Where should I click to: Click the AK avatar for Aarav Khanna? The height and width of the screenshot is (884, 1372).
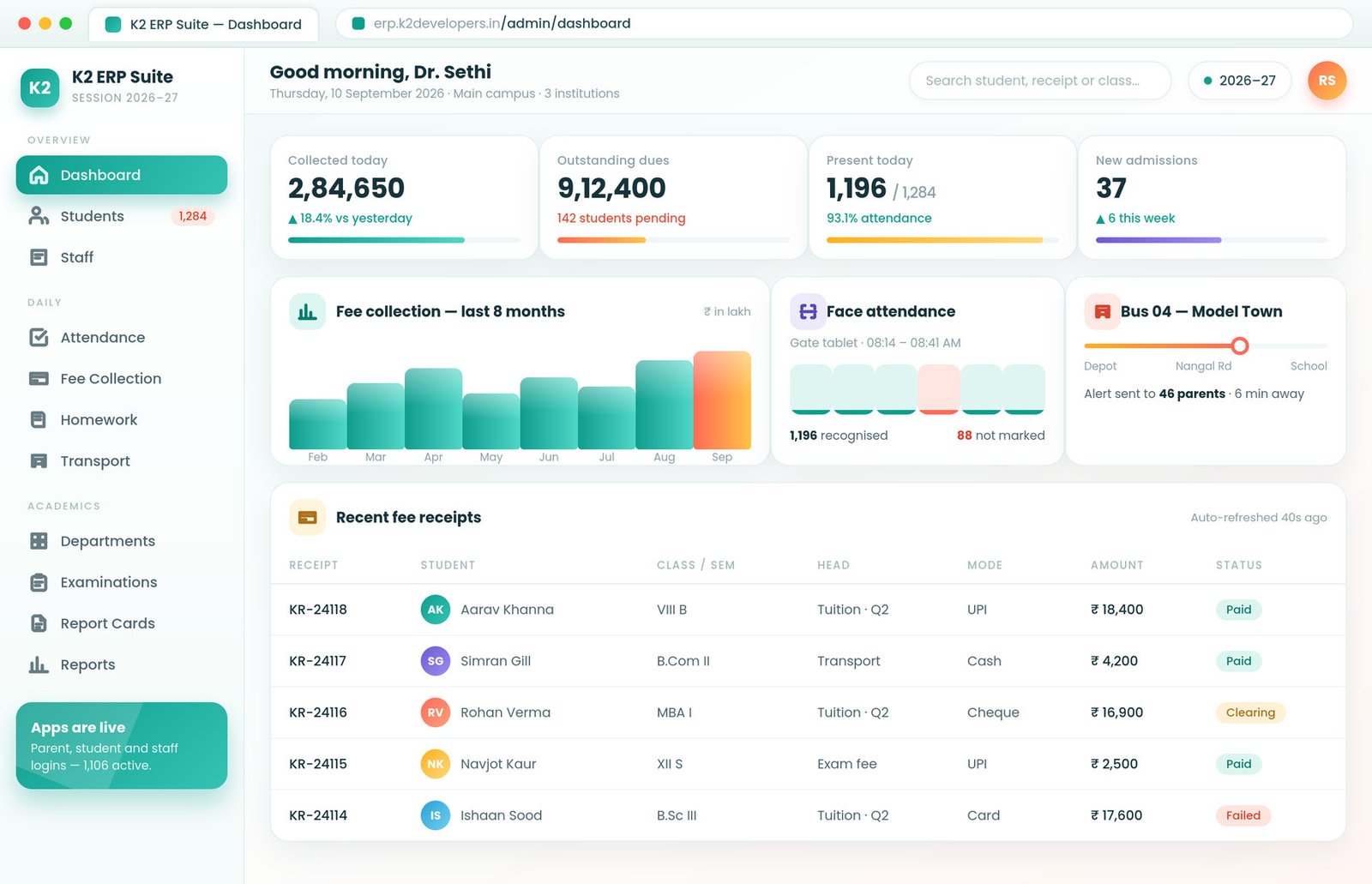coord(436,610)
